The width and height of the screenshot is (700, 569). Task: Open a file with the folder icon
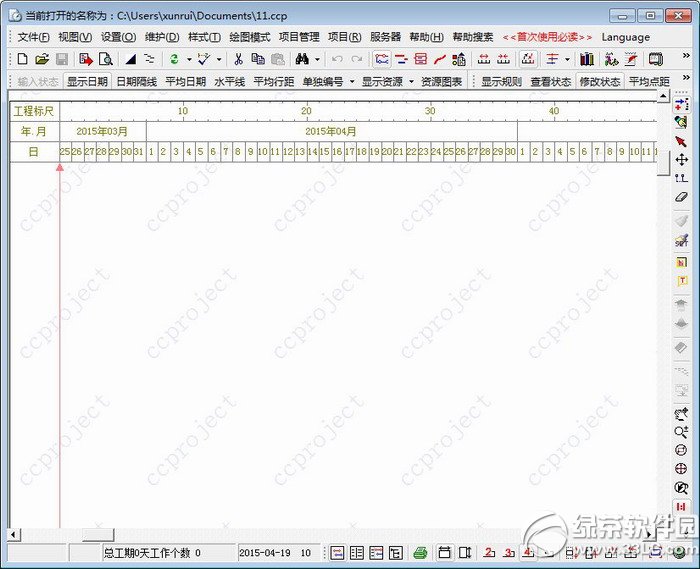pyautogui.click(x=42, y=59)
